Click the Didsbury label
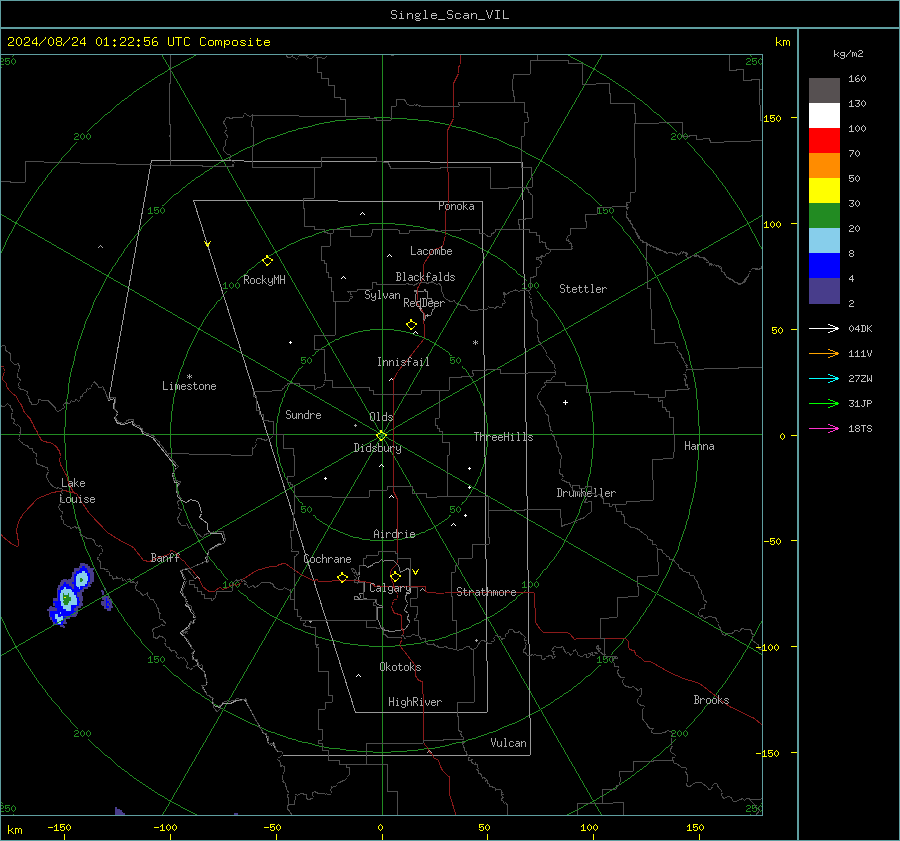Image resolution: width=900 pixels, height=841 pixels. [x=377, y=448]
